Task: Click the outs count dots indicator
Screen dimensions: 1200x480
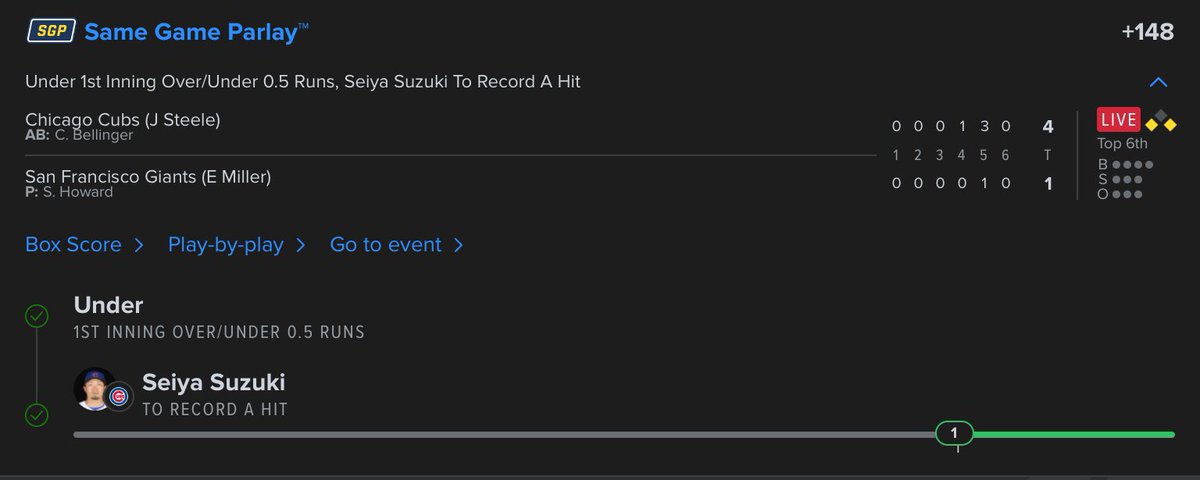Action: (1125, 194)
